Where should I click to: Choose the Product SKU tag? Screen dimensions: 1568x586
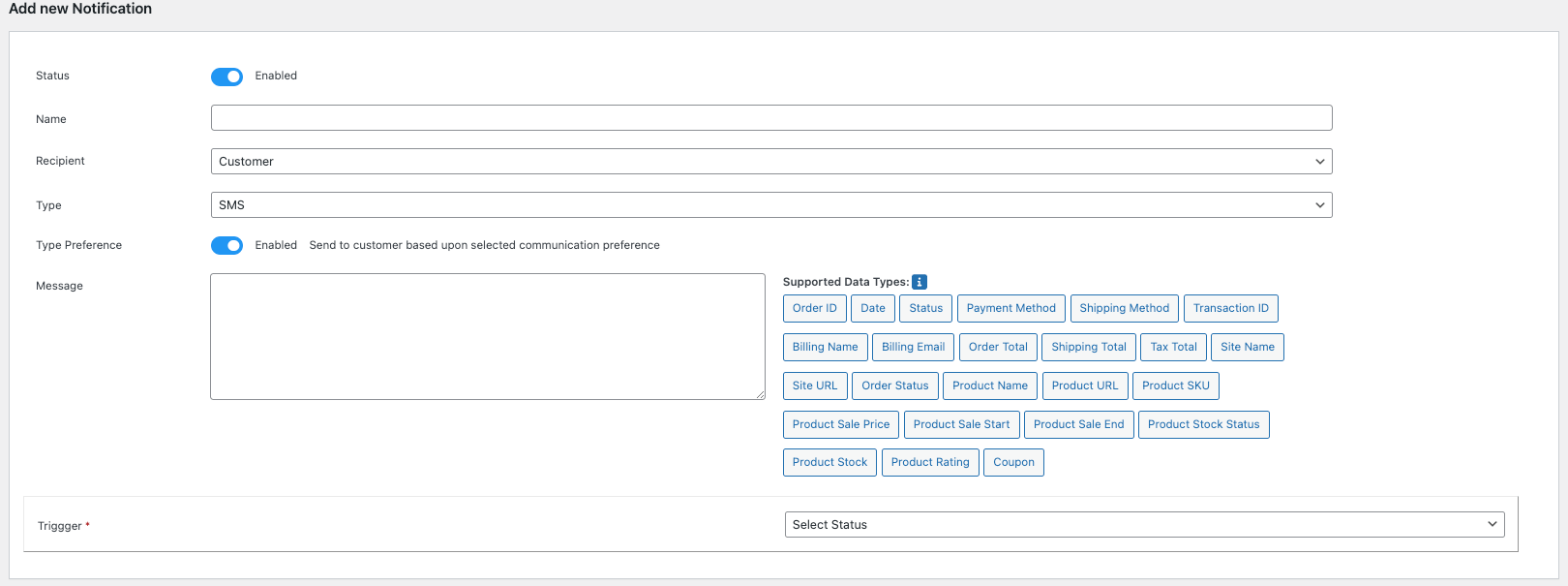[1176, 386]
